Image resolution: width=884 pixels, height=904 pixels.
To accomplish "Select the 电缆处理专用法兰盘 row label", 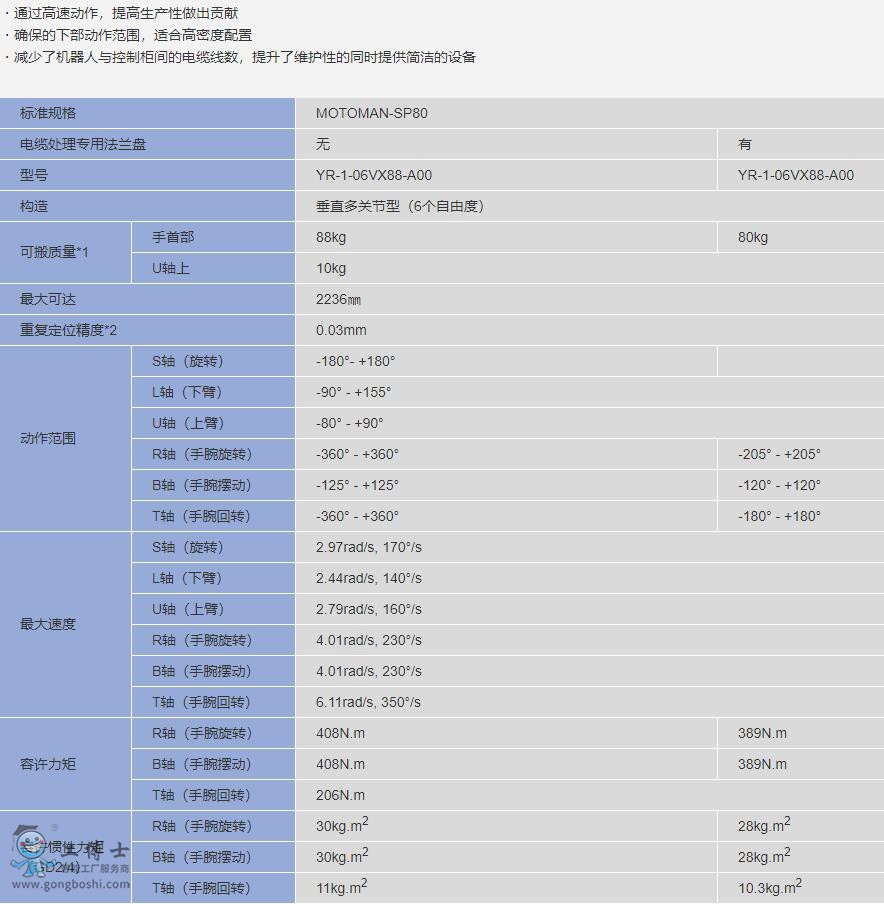I will click(83, 144).
